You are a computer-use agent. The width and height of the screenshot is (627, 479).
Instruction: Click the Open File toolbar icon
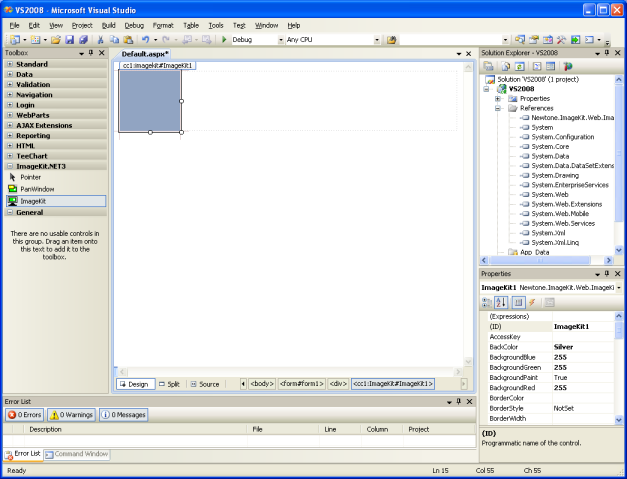[x=56, y=40]
